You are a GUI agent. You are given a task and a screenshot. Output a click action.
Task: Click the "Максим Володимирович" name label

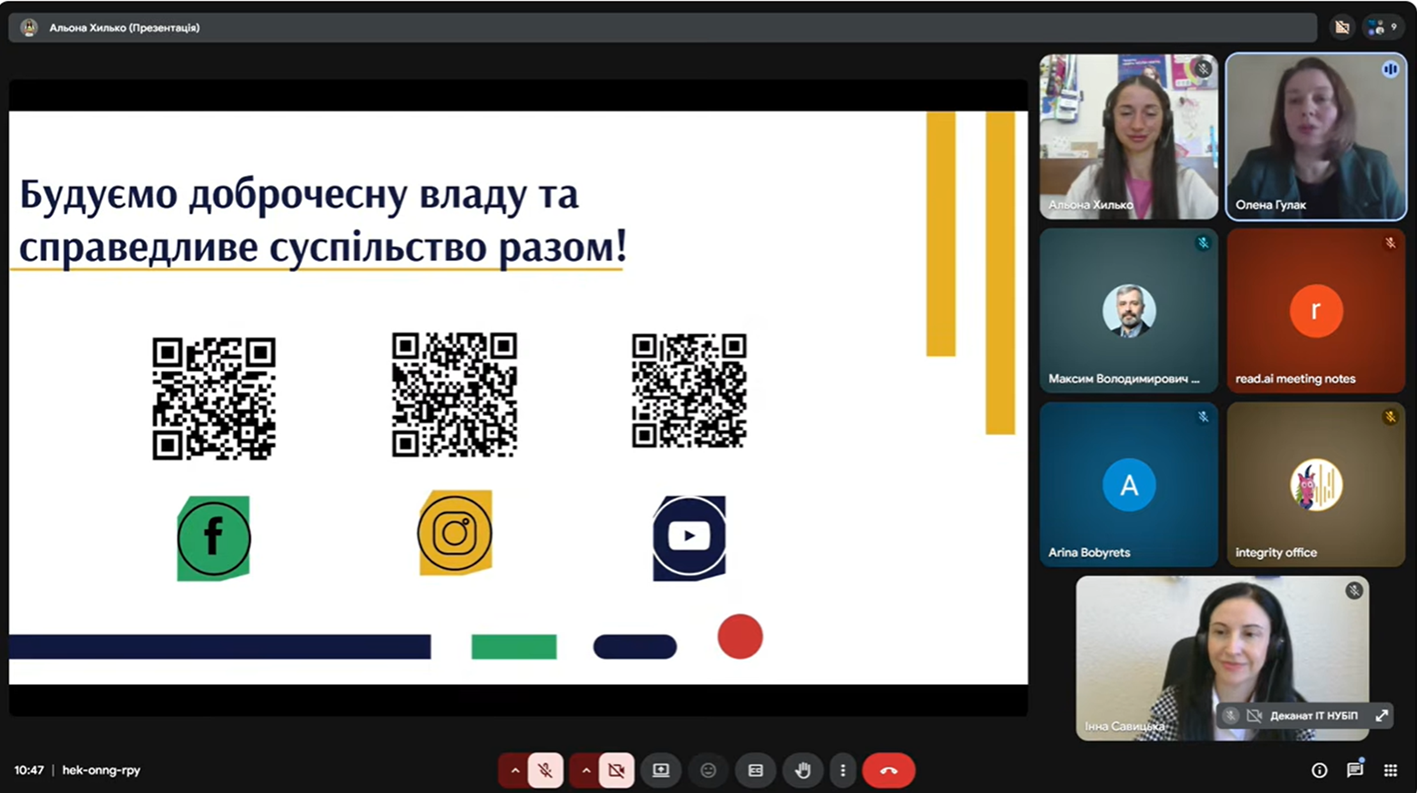click(x=1124, y=379)
